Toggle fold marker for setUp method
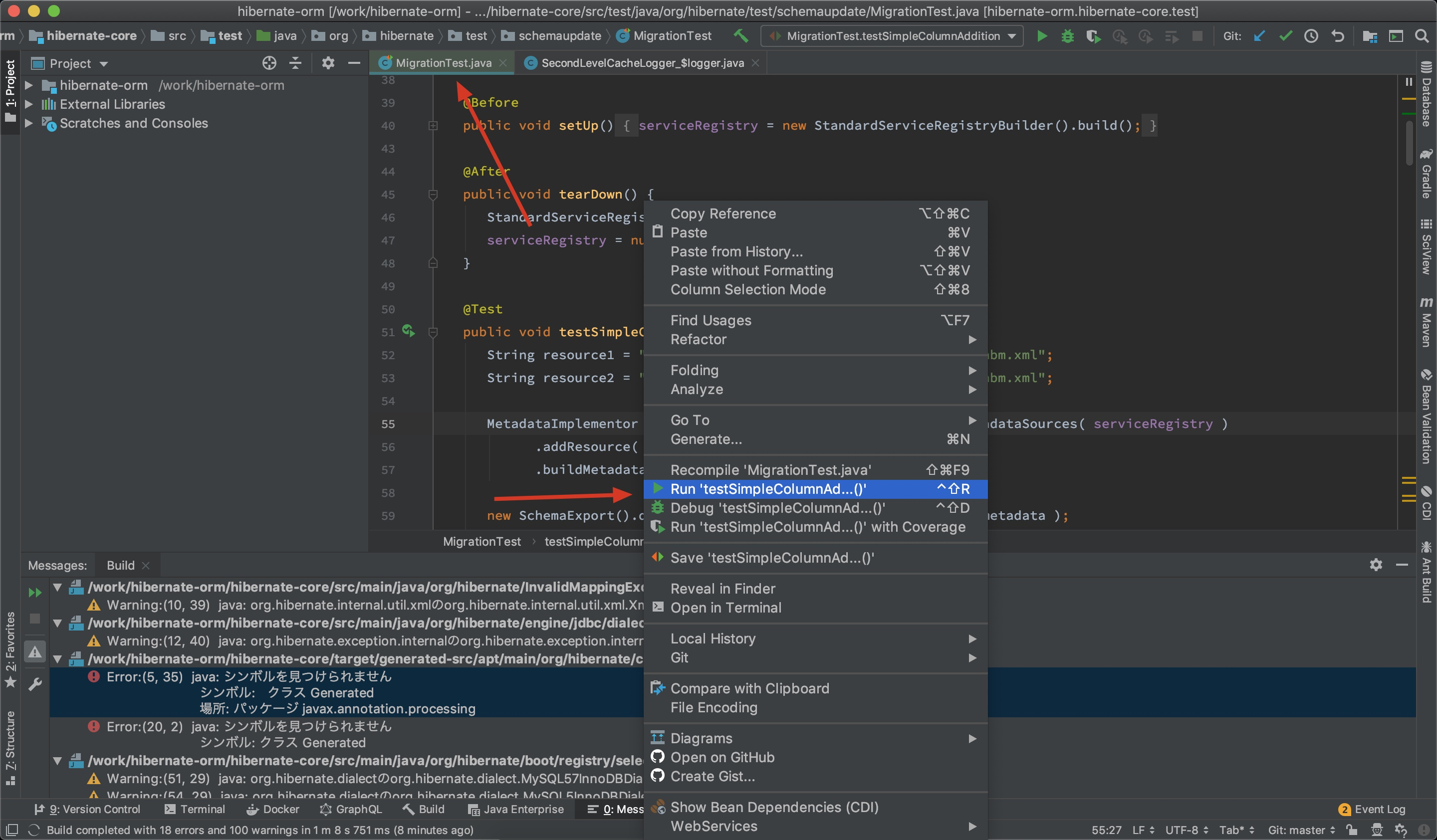The width and height of the screenshot is (1437, 840). (x=433, y=125)
